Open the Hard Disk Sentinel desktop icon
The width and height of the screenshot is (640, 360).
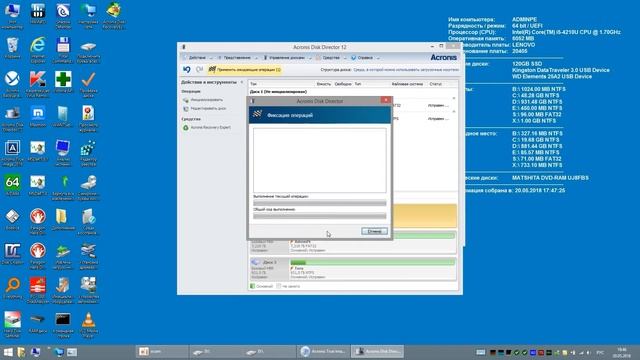click(12, 324)
